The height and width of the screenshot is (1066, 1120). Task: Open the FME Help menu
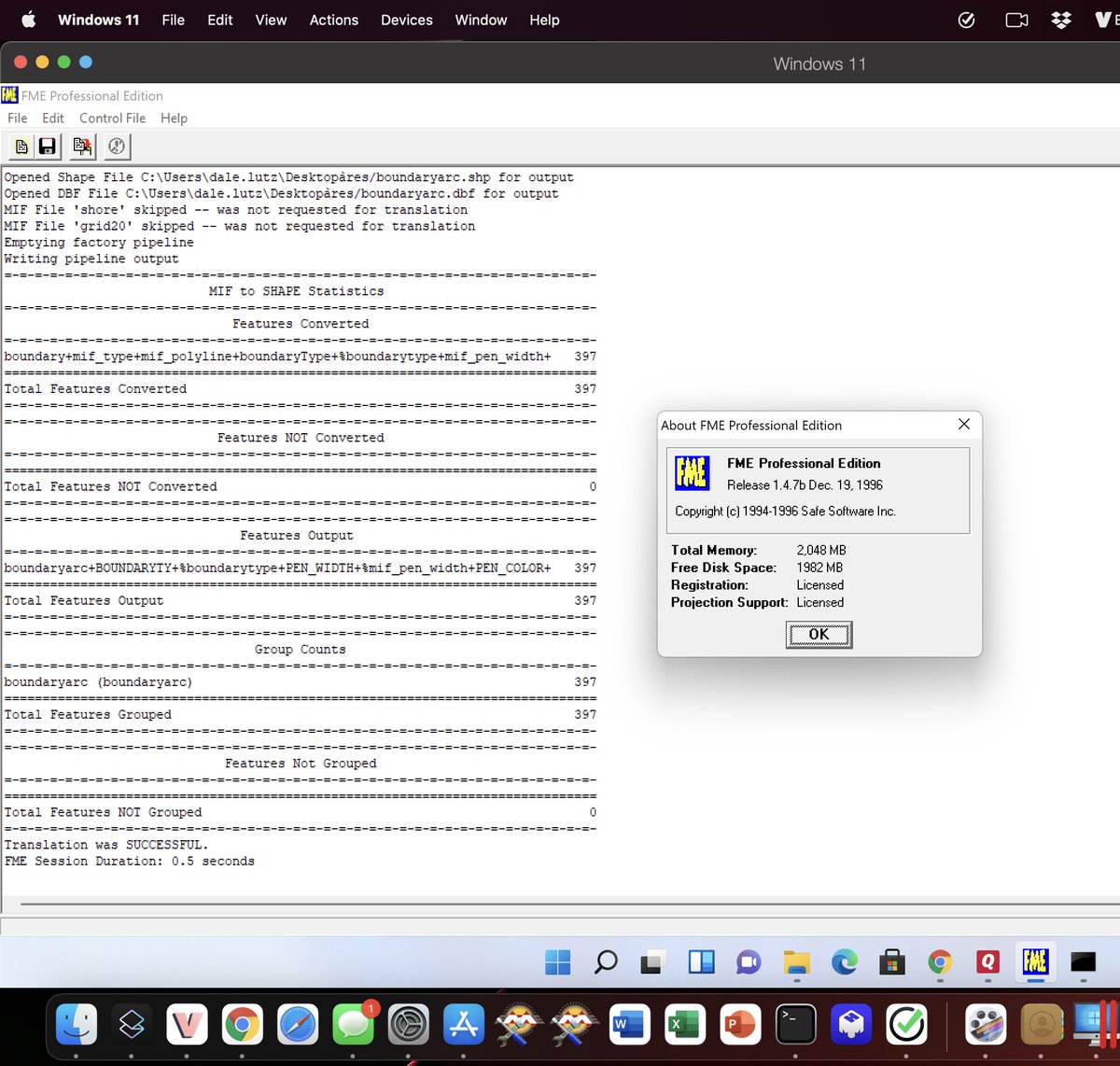point(174,119)
